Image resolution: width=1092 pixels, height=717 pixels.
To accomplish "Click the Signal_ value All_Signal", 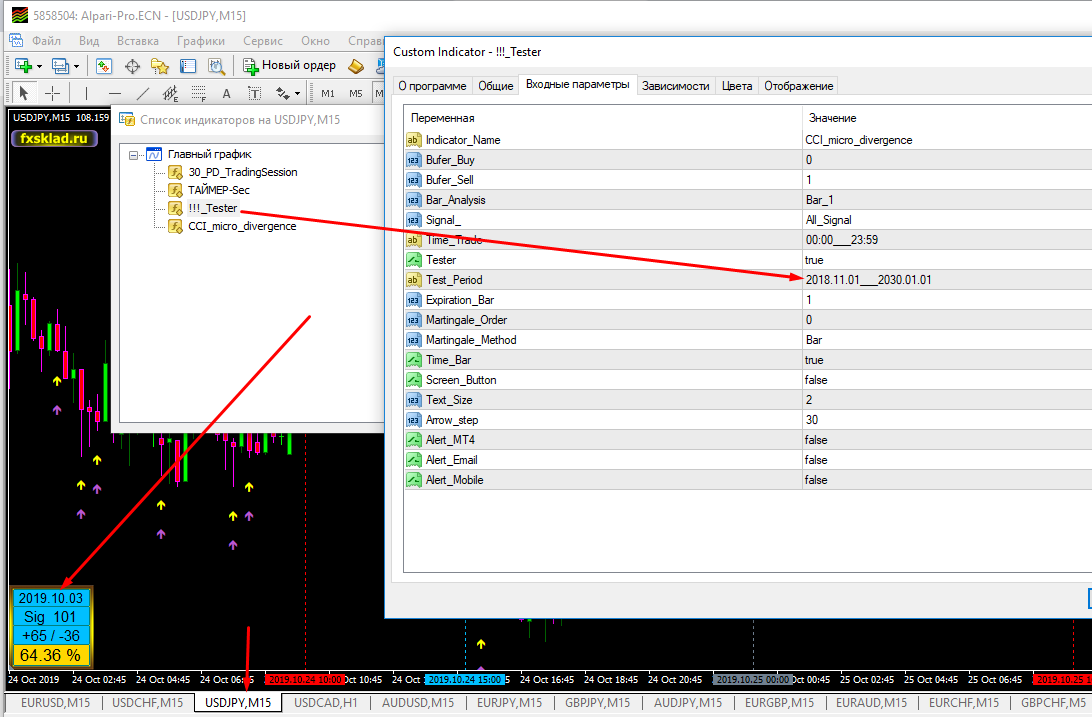I will pos(828,220).
